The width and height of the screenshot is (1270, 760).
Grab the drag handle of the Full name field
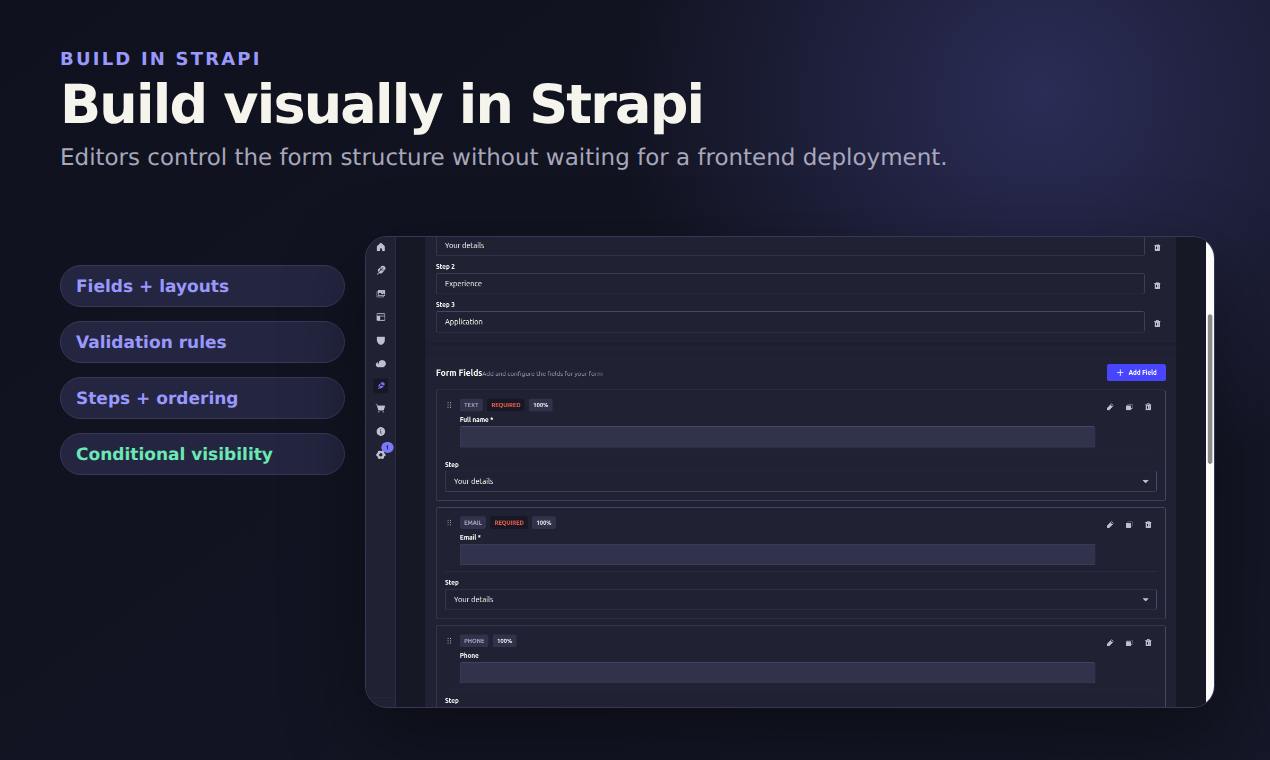coord(449,405)
